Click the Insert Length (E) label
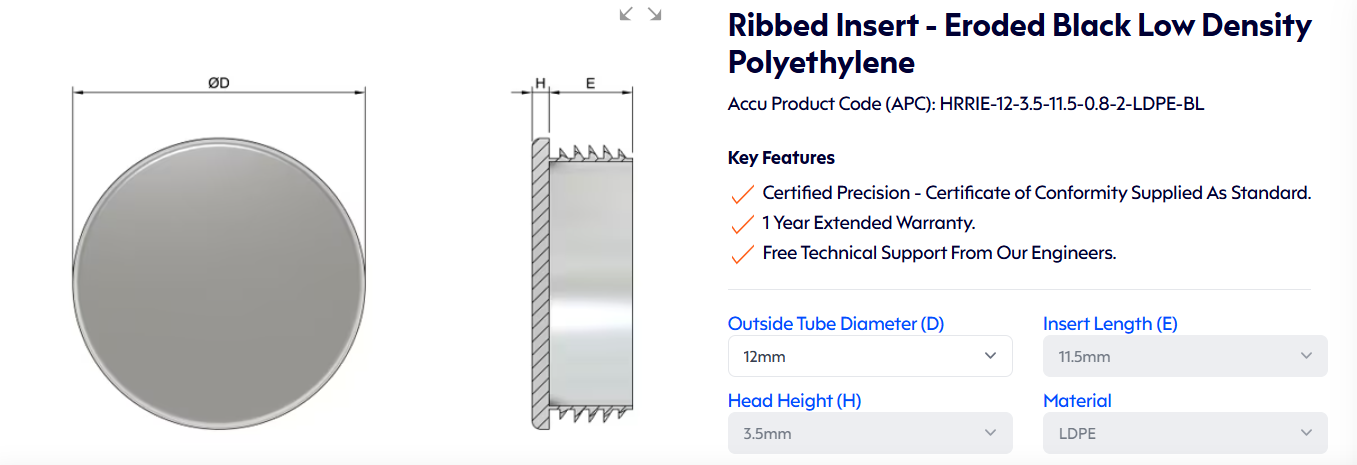 point(1110,323)
